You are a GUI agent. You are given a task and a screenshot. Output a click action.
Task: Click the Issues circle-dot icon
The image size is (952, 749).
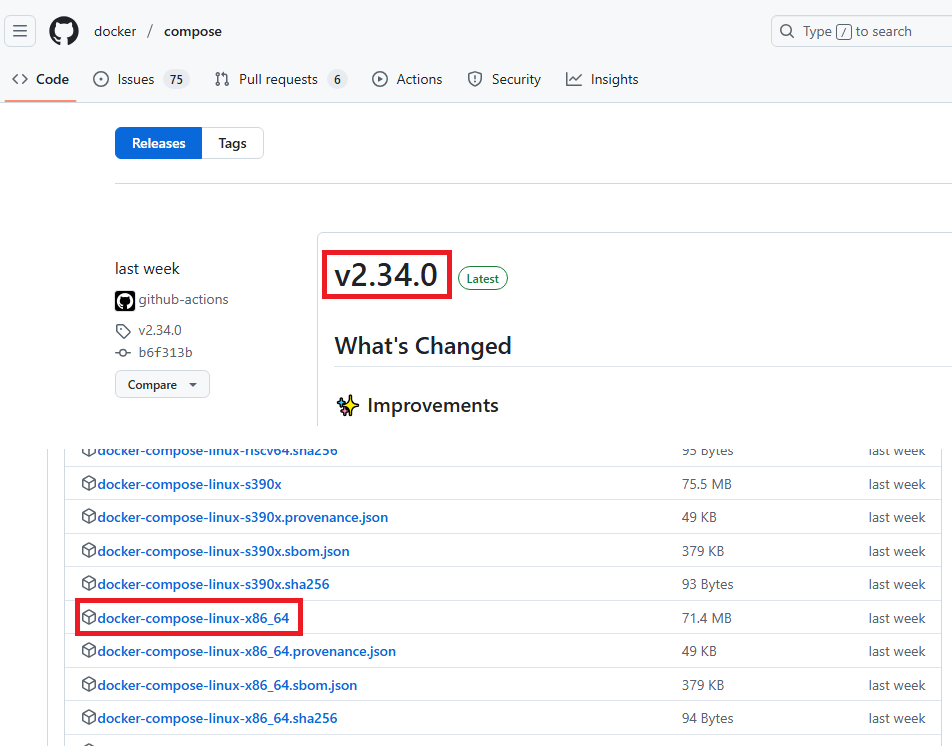point(101,80)
